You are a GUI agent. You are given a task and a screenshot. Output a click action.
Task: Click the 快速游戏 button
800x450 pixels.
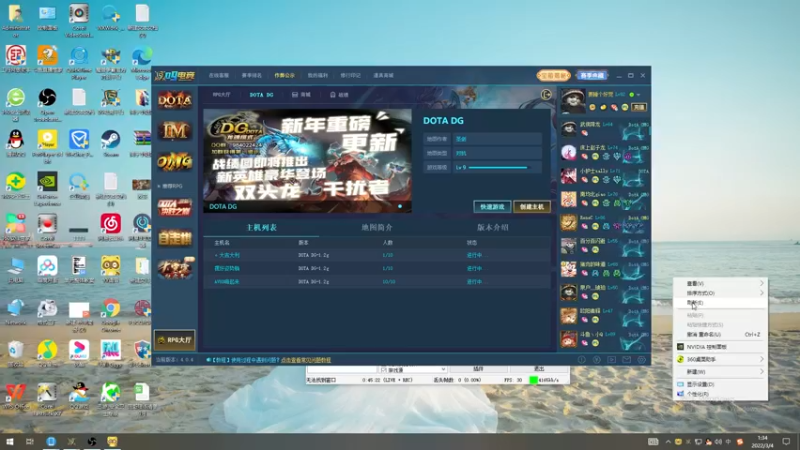(x=492, y=207)
